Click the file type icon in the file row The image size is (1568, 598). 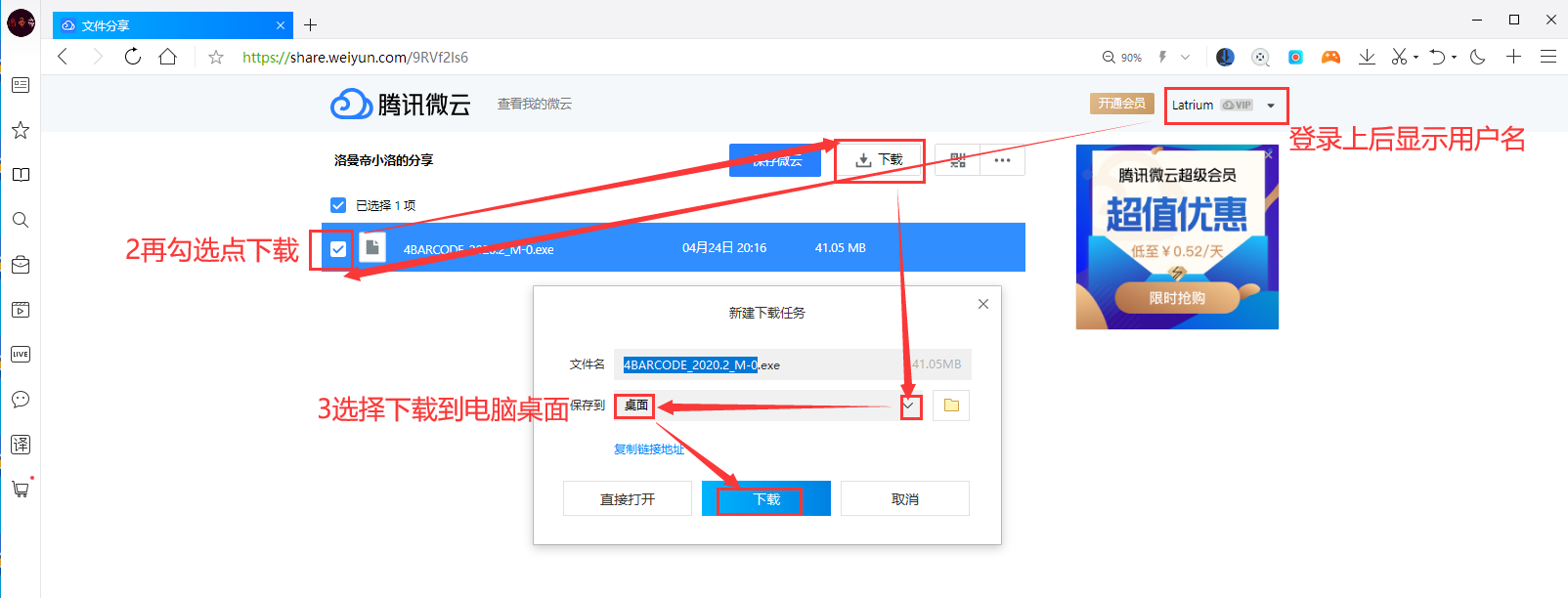[x=371, y=248]
